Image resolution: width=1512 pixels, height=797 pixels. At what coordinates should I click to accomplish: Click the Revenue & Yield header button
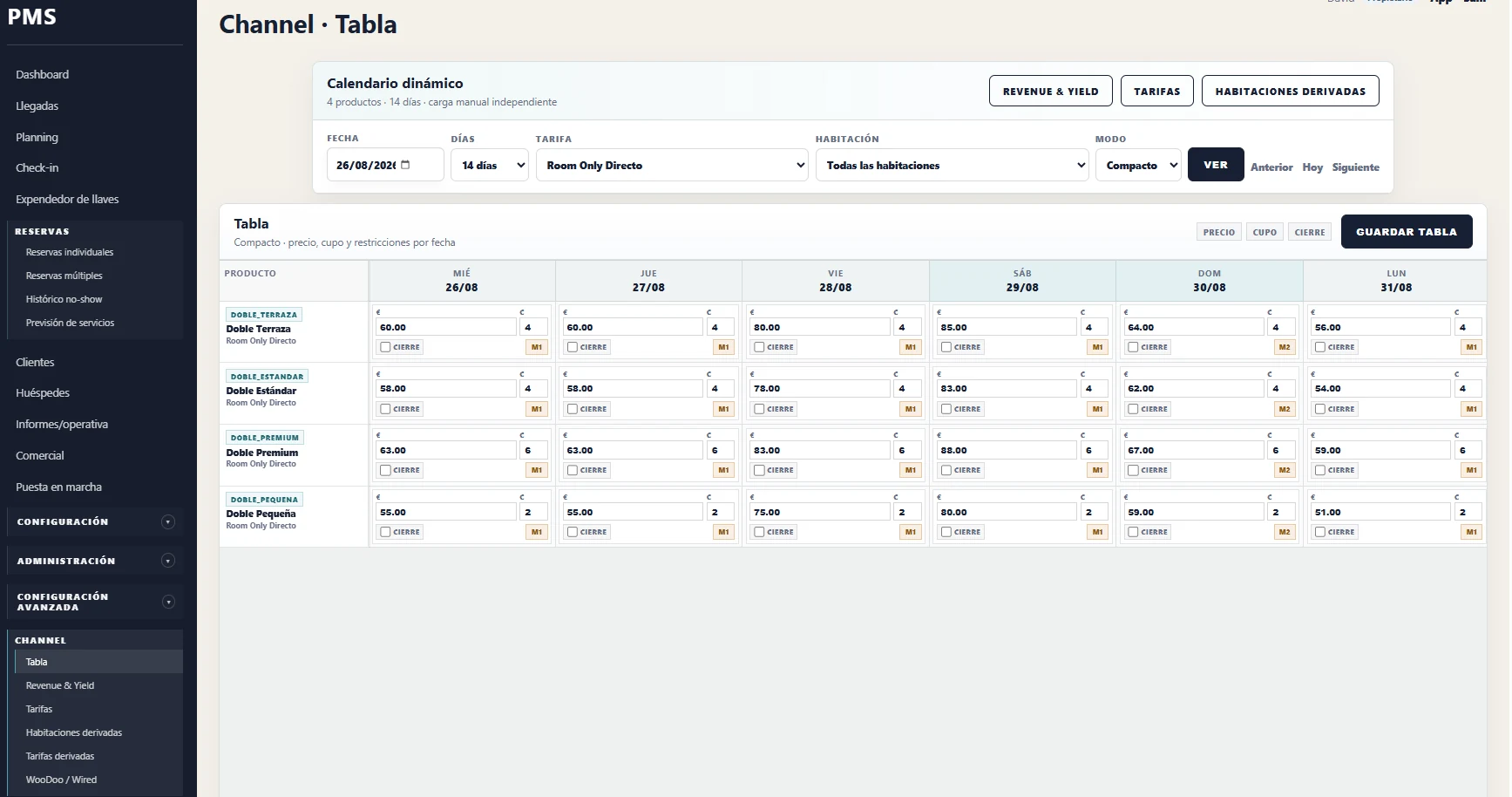(1050, 92)
